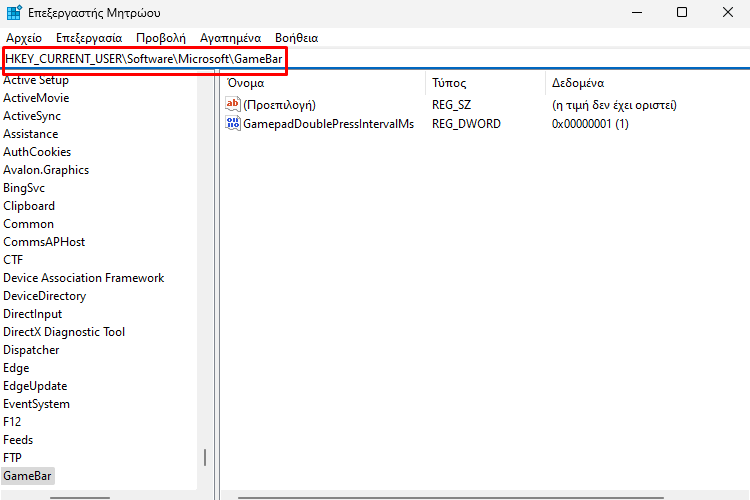Click the Δεδομένα column header
This screenshot has width=750, height=500.
click(577, 83)
